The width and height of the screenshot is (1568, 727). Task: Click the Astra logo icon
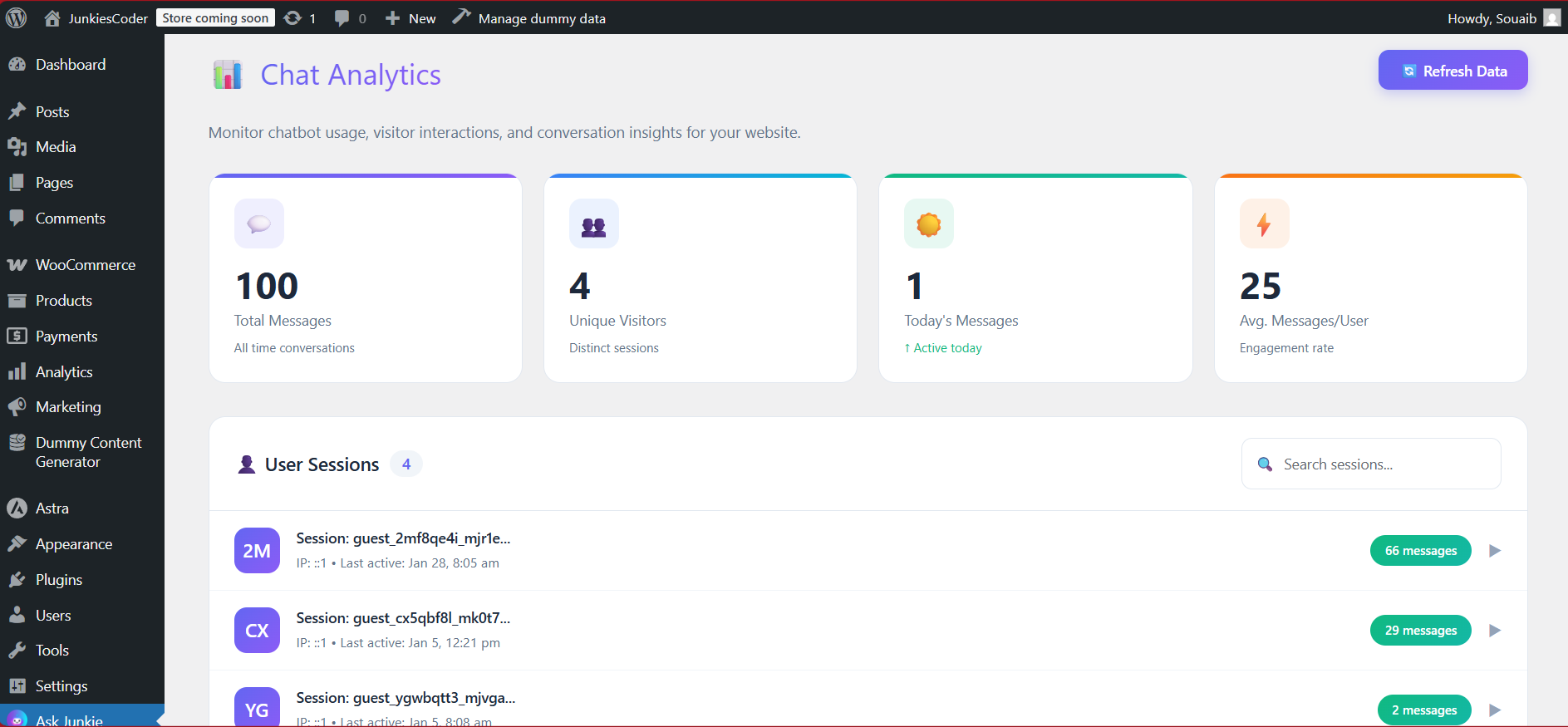(17, 508)
